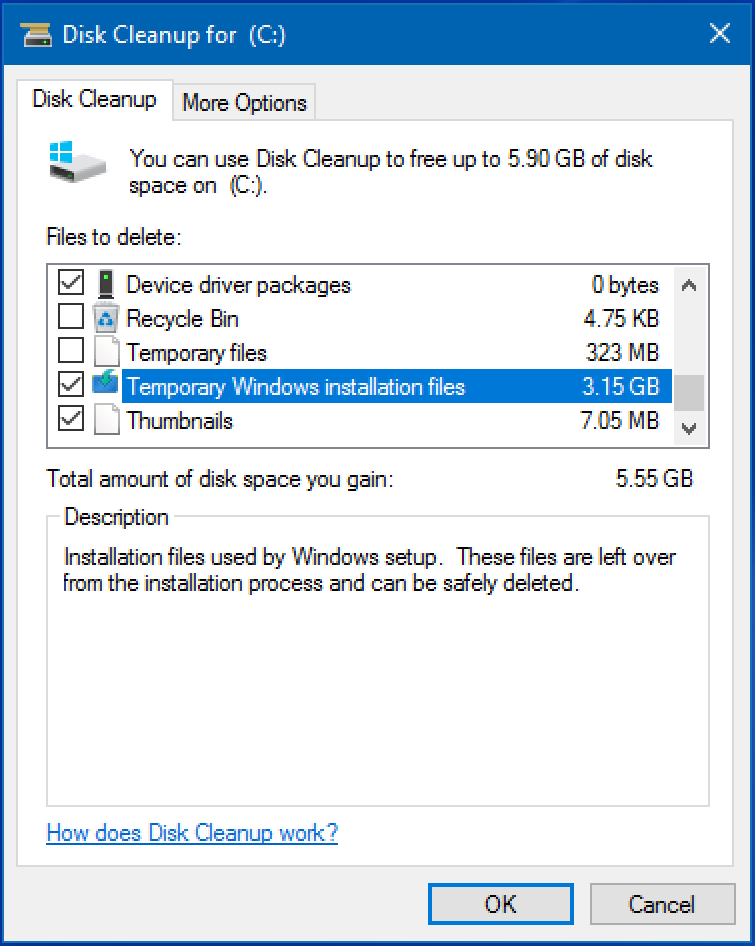Click the list scroll up arrow
The height and width of the screenshot is (946, 755).
pyautogui.click(x=689, y=285)
